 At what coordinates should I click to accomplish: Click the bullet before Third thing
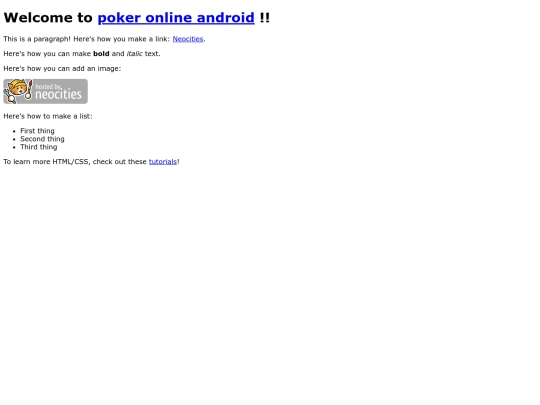click(14, 147)
